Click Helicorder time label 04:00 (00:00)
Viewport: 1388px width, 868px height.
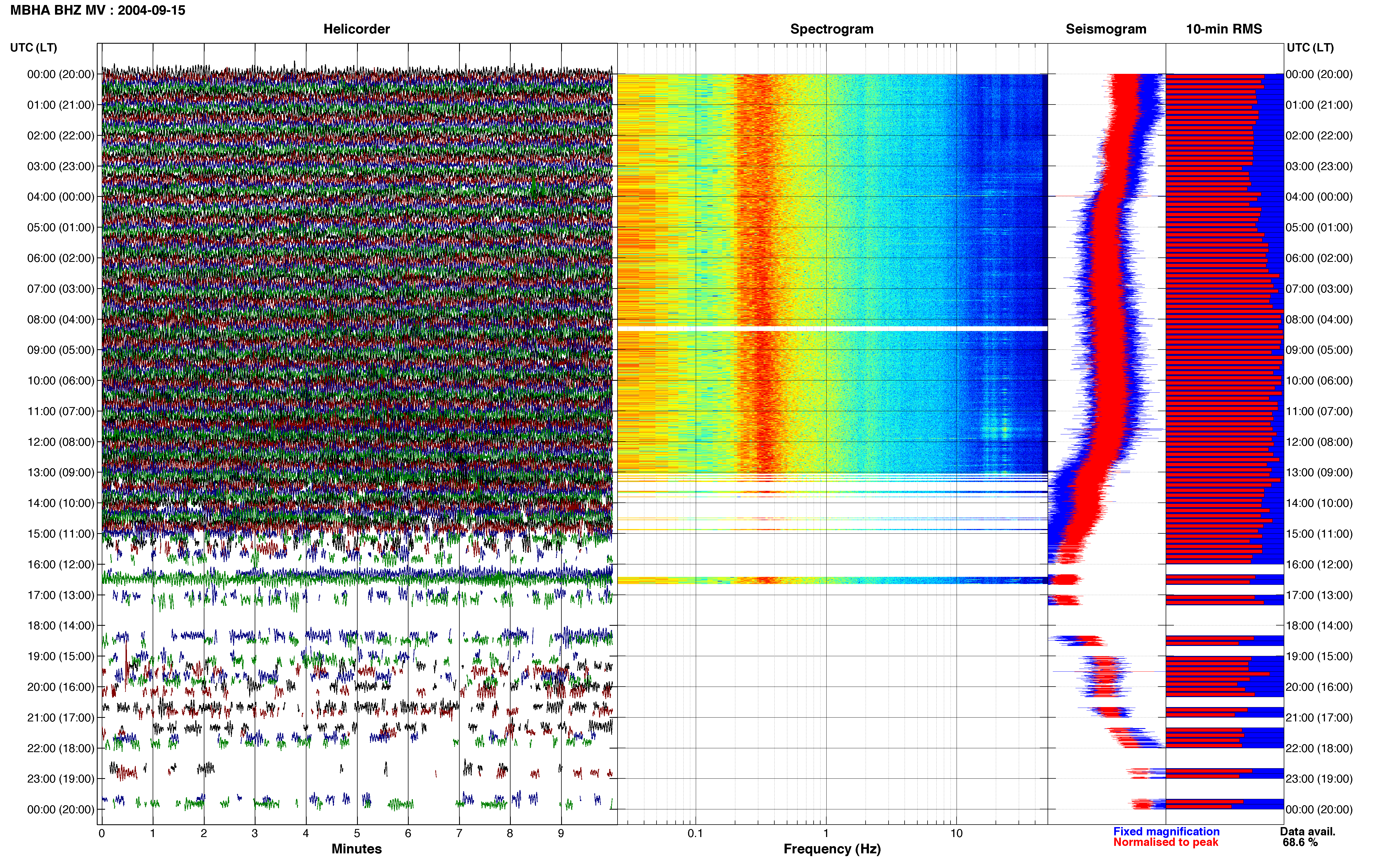(61, 196)
